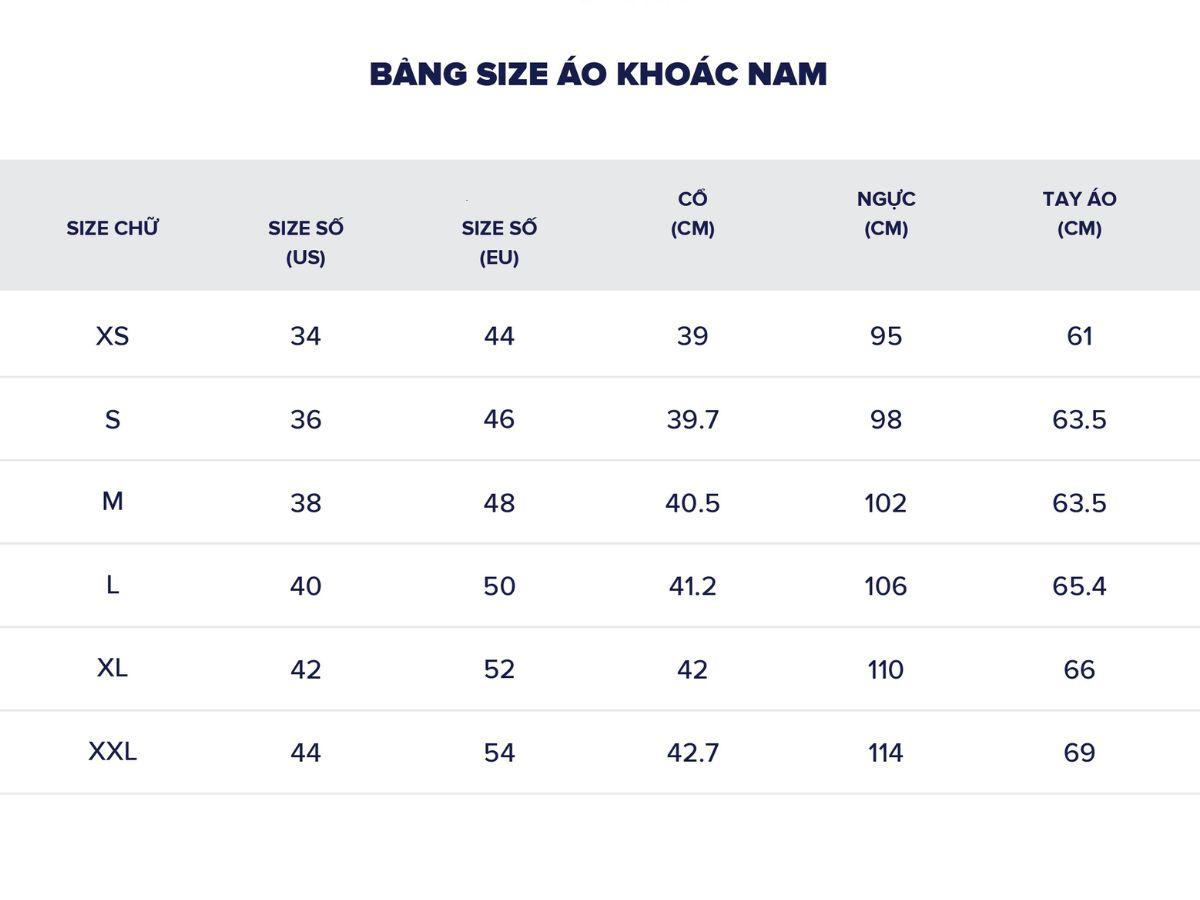Click the 65.4 sleeve measurement cell
The width and height of the screenshot is (1200, 900).
1079,586
